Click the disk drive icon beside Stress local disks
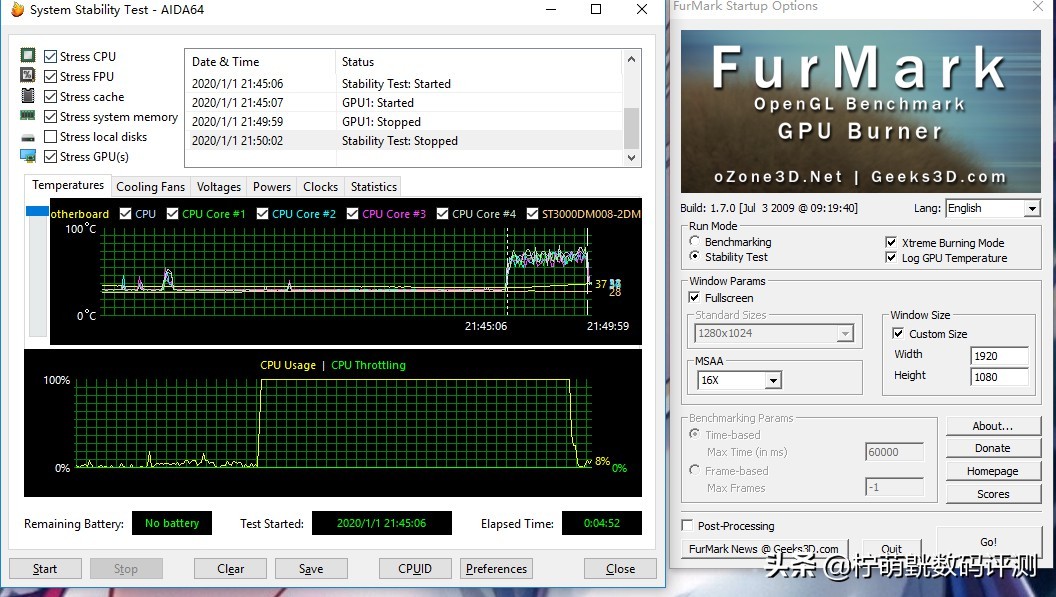Screen dimensions: 1056x597 click(x=28, y=137)
